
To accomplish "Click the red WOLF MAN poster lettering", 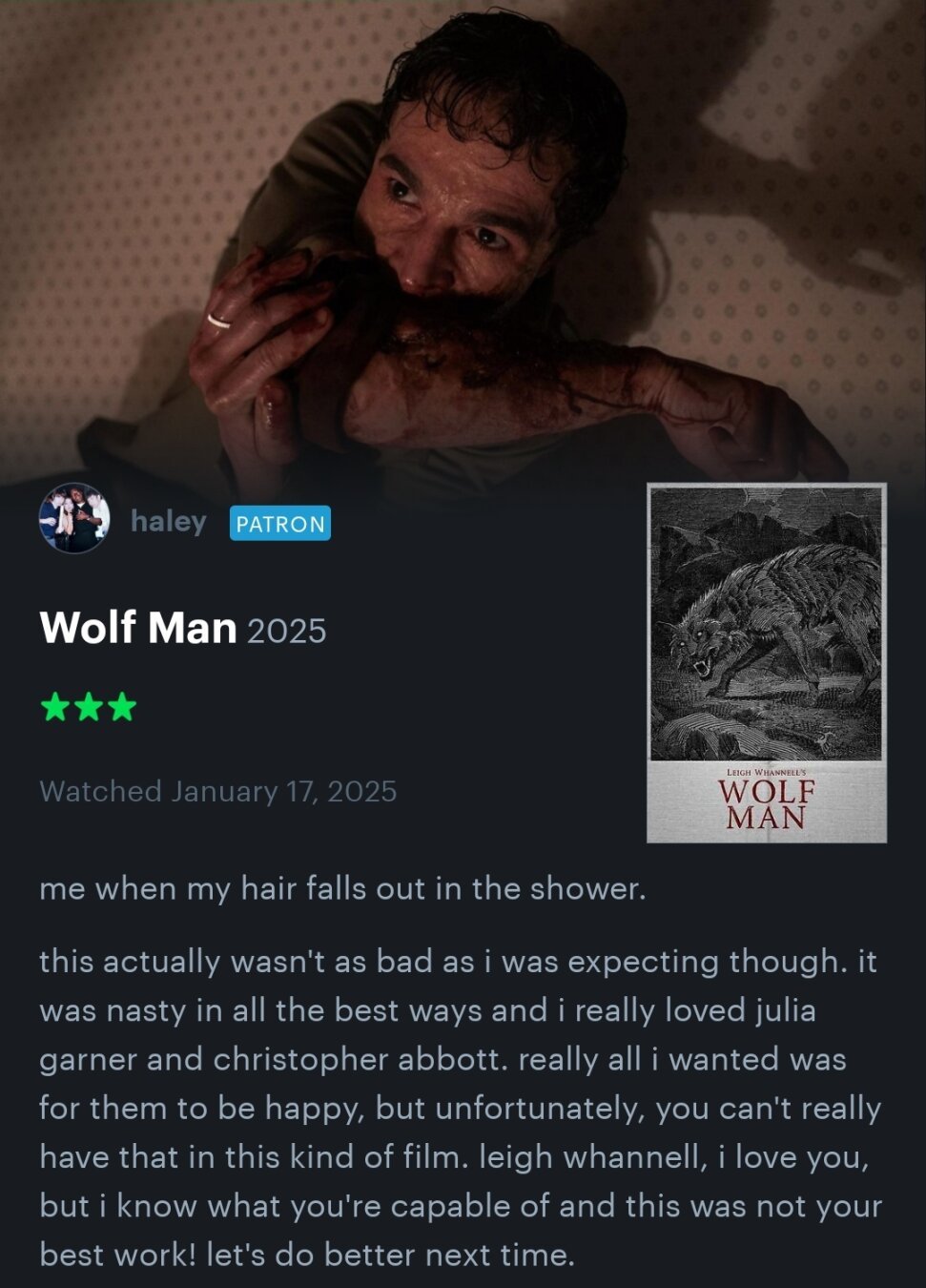I will point(767,803).
